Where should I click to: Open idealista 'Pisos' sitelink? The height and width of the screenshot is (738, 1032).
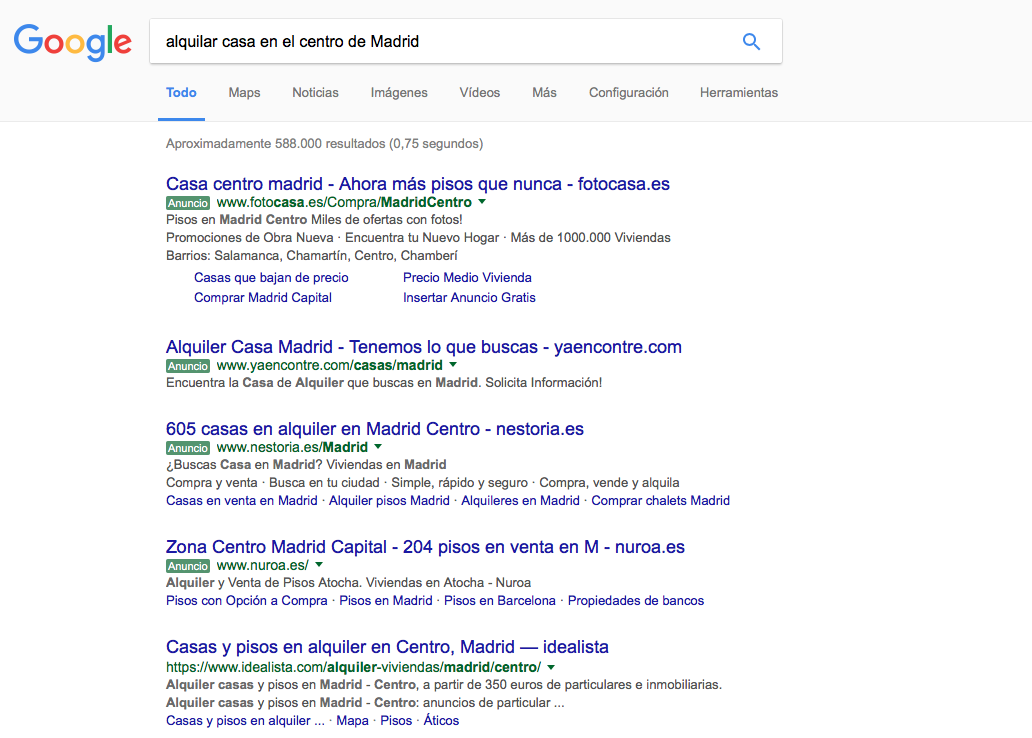[396, 720]
